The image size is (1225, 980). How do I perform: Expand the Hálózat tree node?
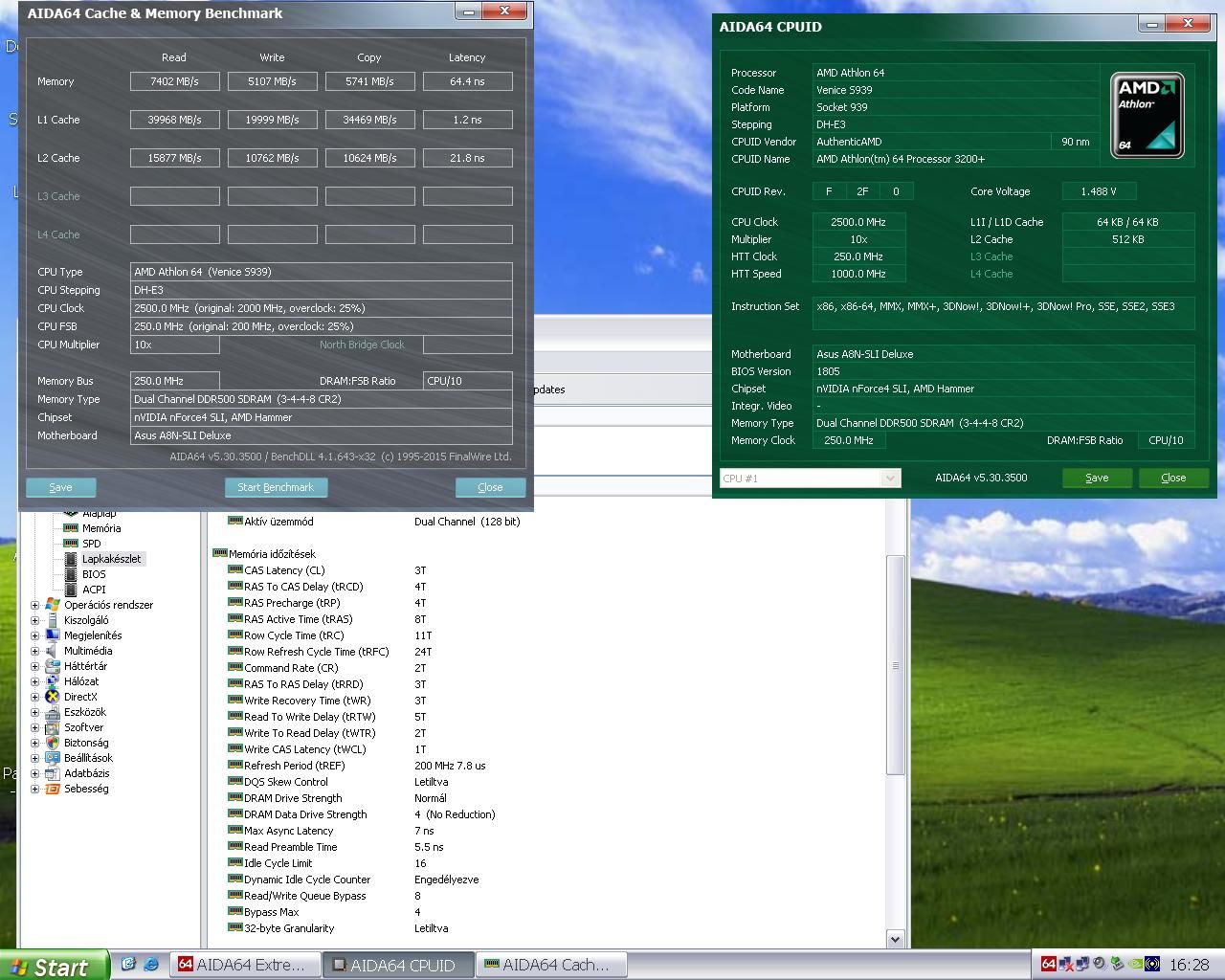point(35,681)
